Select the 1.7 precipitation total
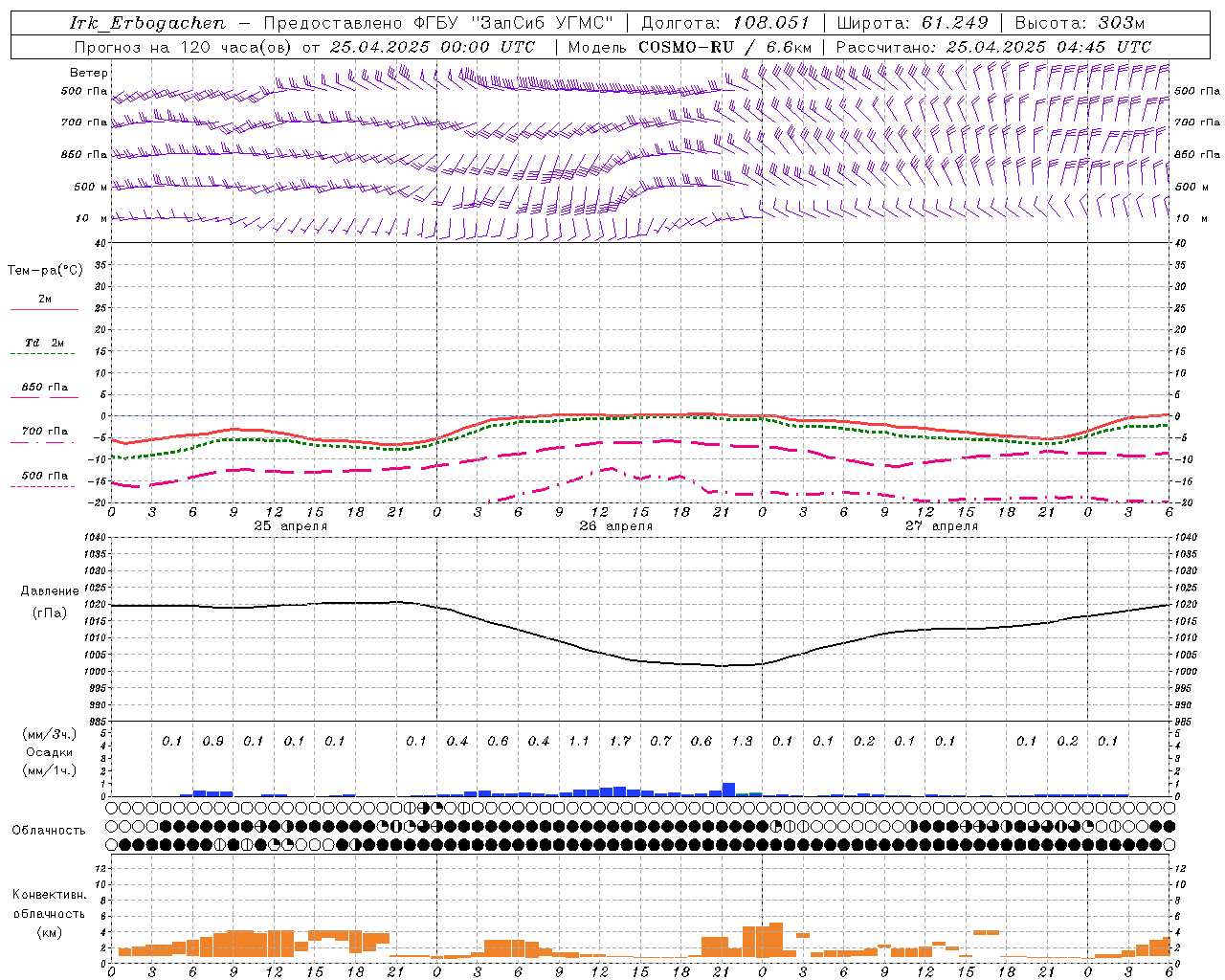Screen dimensions: 1225x980 pos(620,742)
